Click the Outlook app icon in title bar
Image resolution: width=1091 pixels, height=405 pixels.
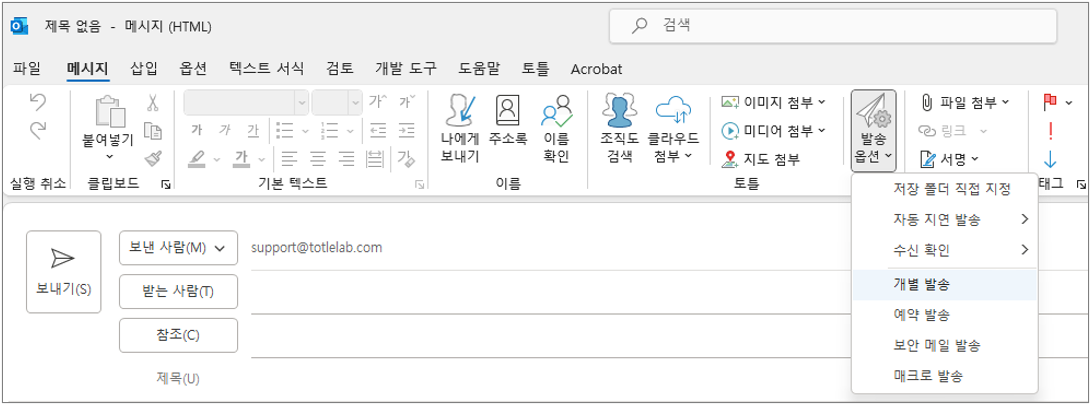[19, 26]
